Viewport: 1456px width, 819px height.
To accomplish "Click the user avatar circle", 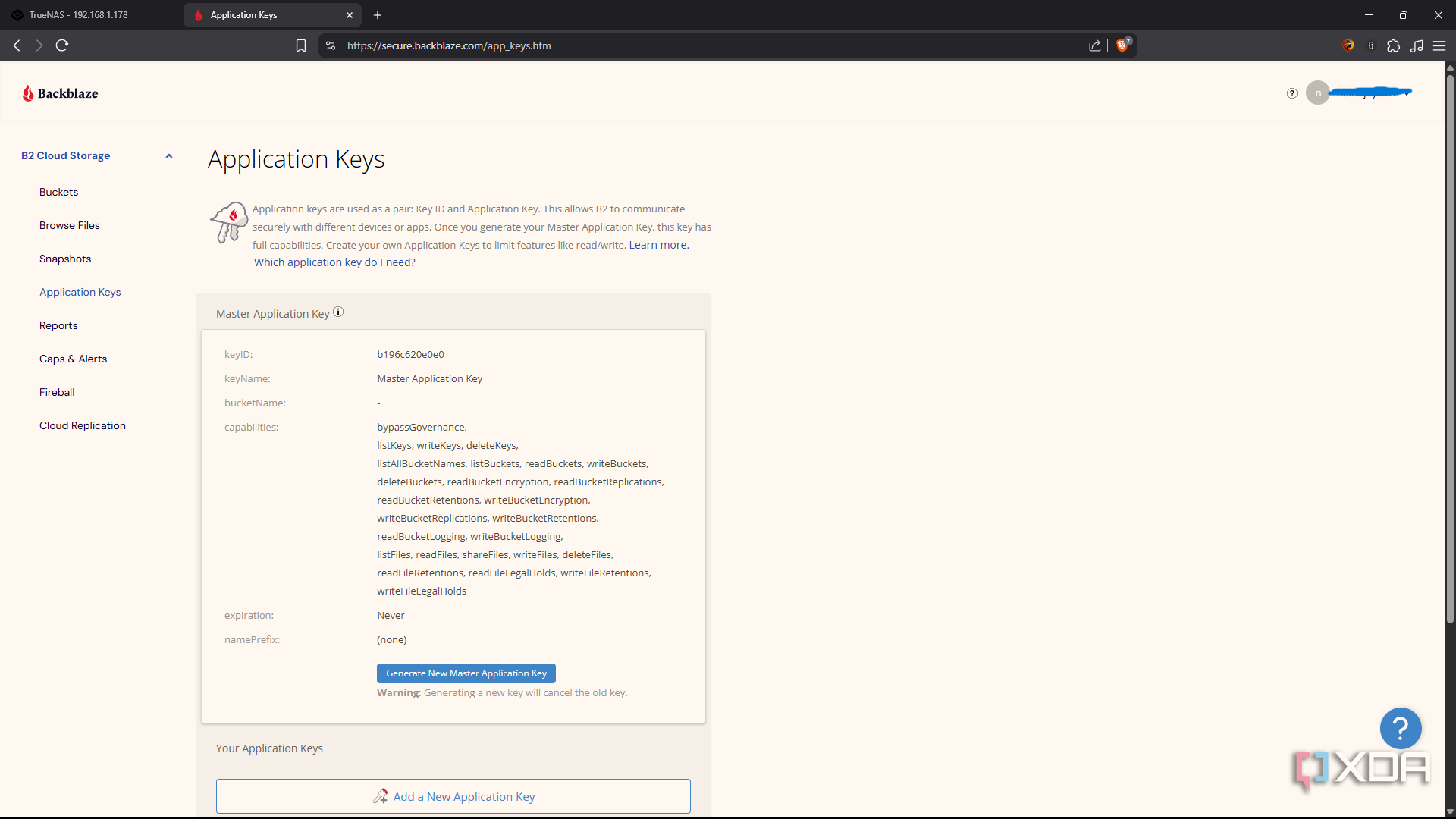I will pyautogui.click(x=1318, y=93).
